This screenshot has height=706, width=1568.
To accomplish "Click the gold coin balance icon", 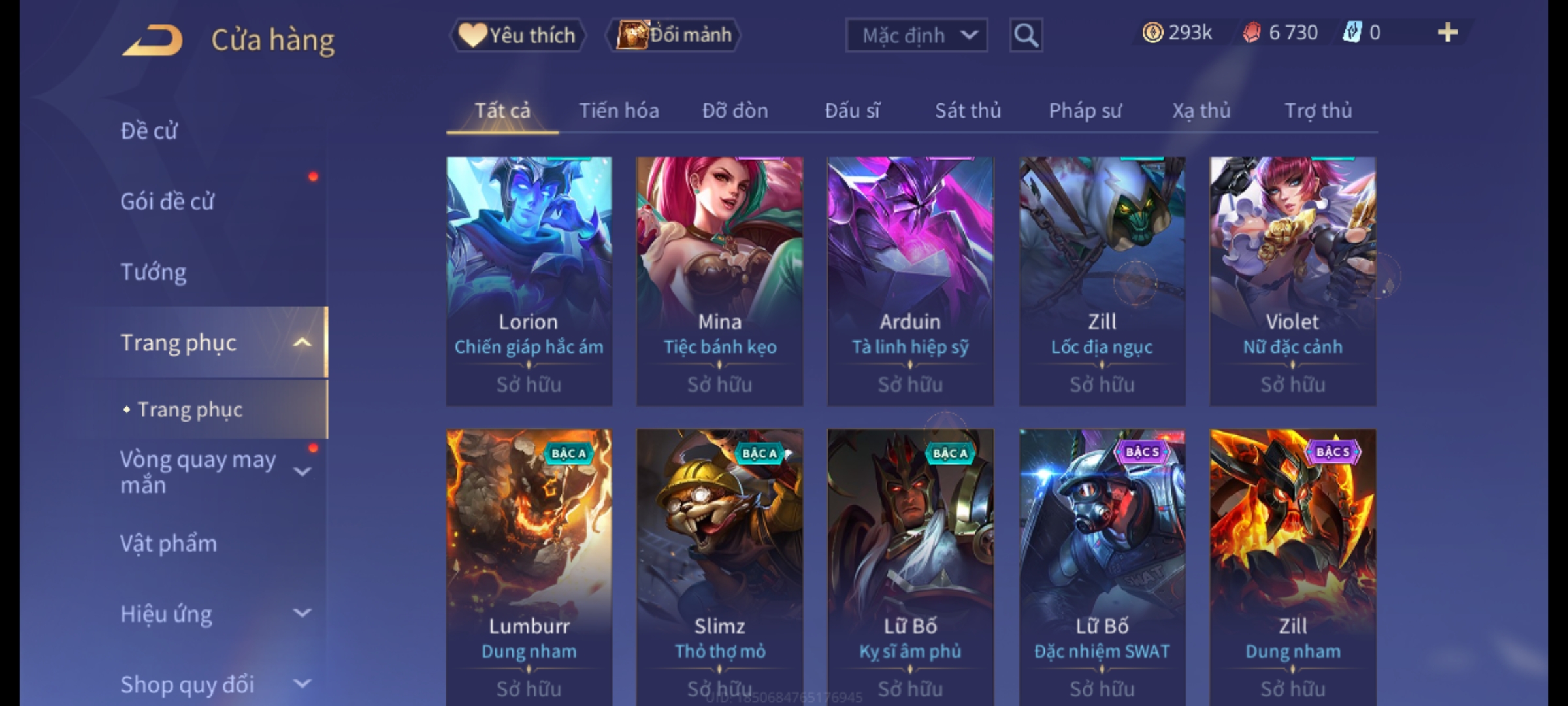I will pyautogui.click(x=1152, y=33).
